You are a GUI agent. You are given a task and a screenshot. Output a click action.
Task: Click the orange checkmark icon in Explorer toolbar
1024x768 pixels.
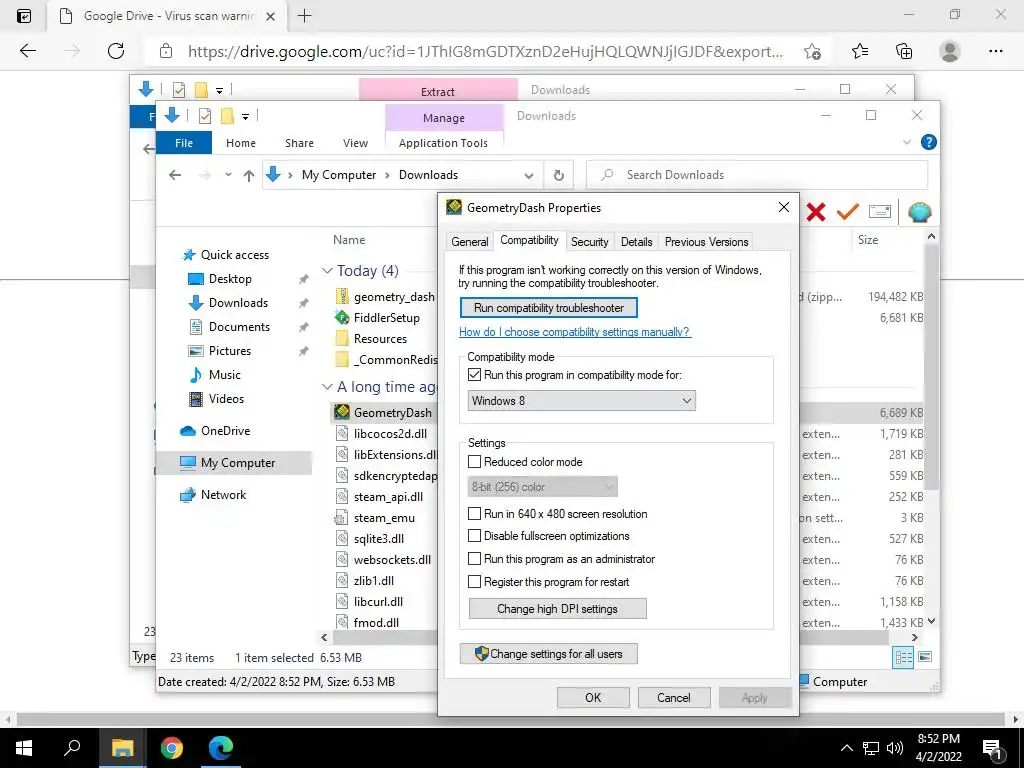coord(848,212)
